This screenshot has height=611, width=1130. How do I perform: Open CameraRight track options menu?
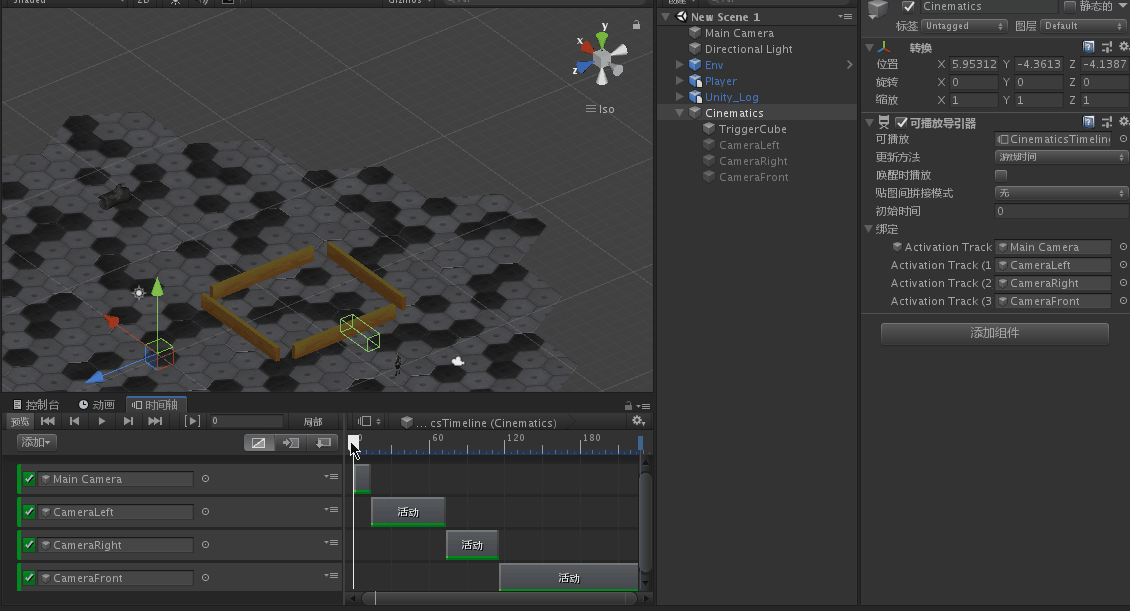click(332, 543)
